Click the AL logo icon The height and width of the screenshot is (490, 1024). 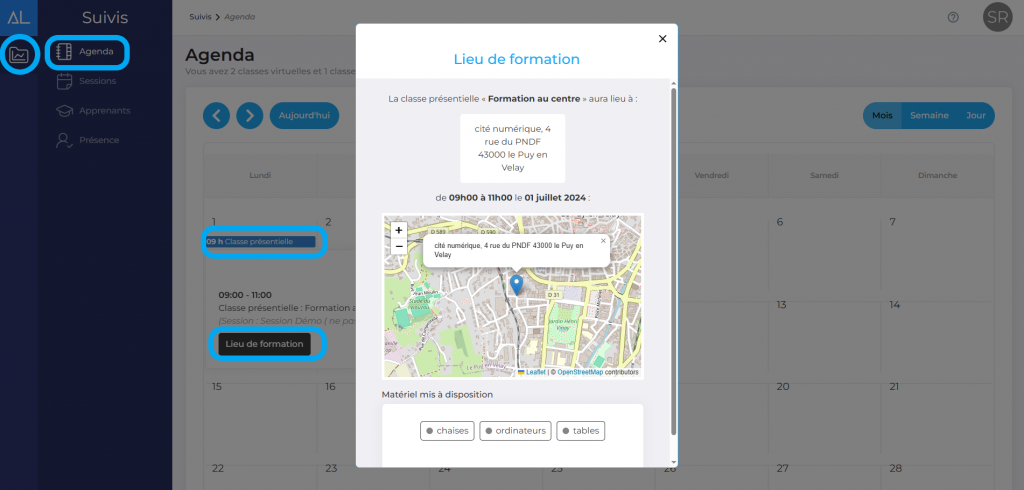click(19, 16)
